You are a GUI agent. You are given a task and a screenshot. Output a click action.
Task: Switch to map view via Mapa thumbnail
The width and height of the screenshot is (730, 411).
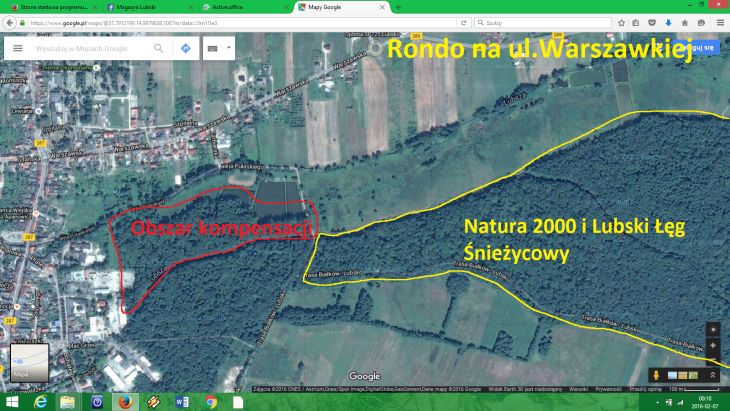coord(29,364)
